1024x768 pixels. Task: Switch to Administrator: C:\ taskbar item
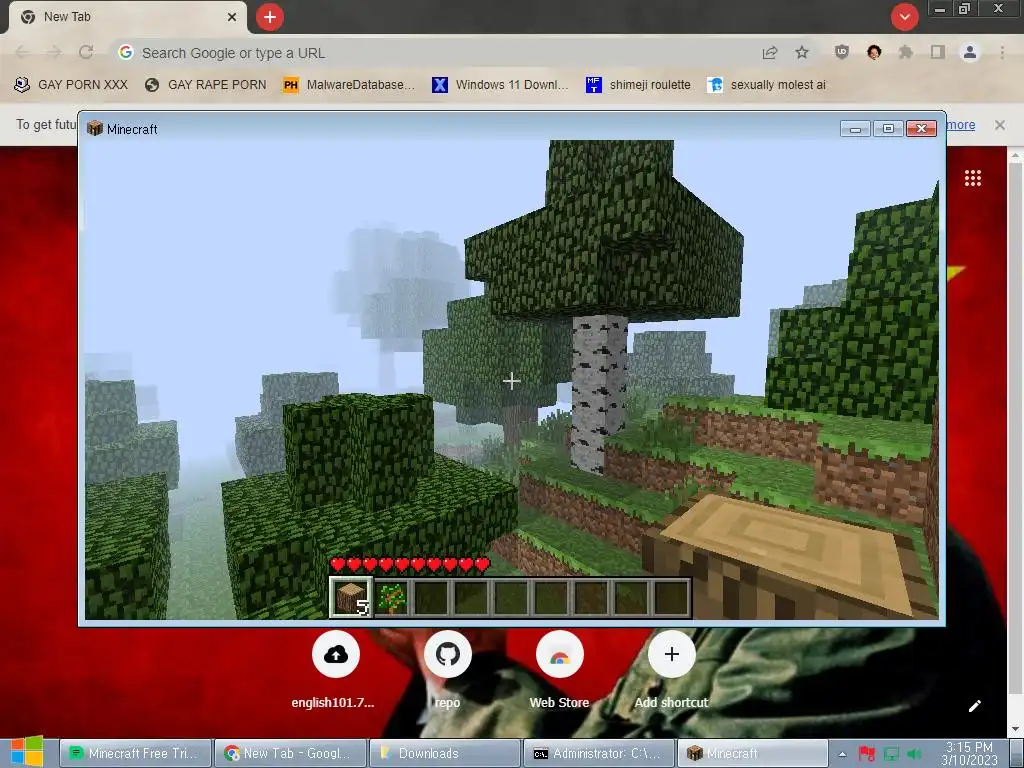[x=600, y=753]
